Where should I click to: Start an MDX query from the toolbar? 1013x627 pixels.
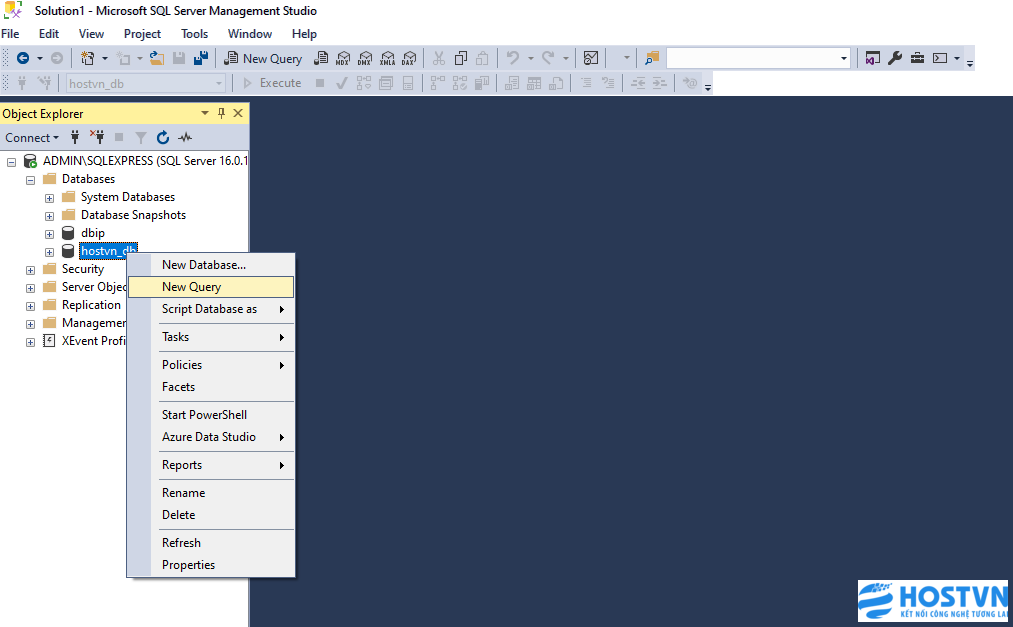pos(343,58)
